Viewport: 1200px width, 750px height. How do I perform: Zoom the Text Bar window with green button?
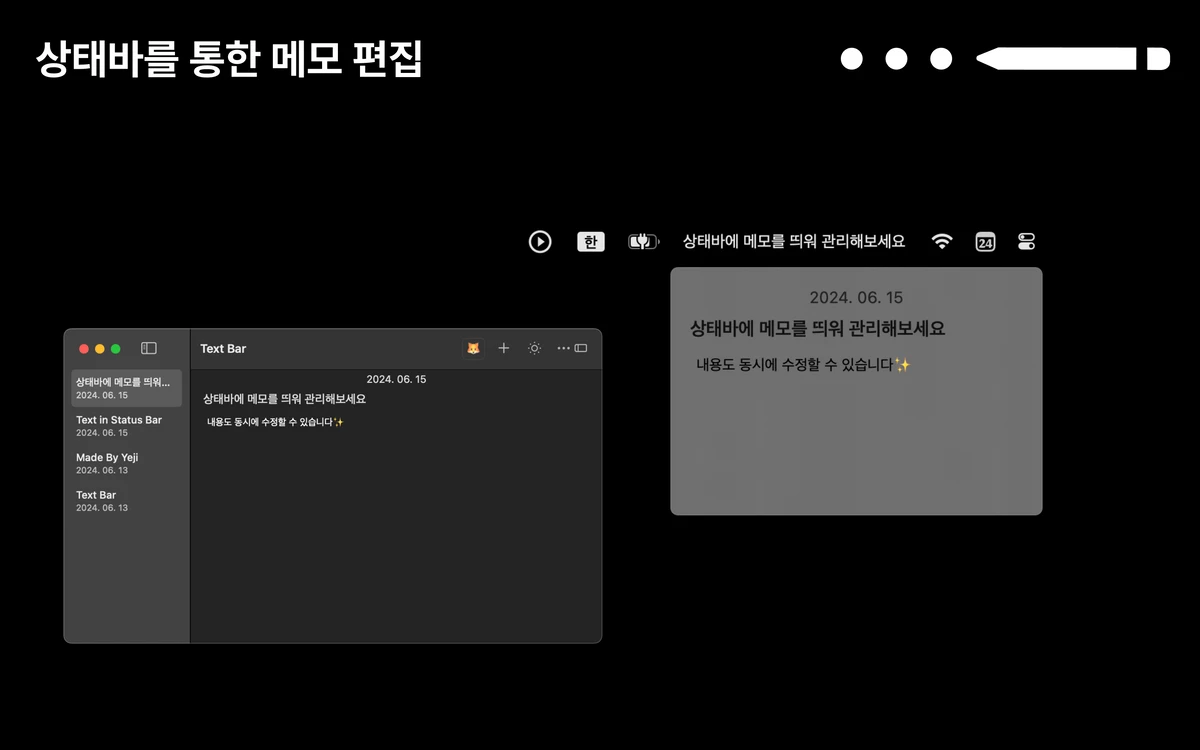[116, 348]
